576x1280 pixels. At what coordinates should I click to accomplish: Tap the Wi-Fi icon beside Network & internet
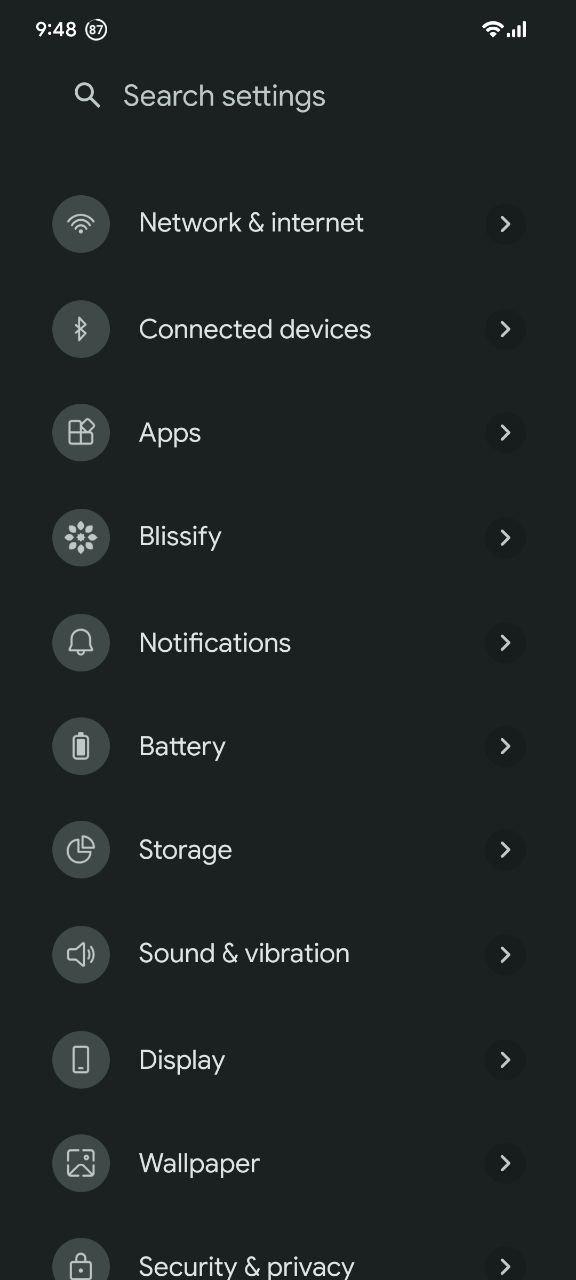[x=81, y=224]
